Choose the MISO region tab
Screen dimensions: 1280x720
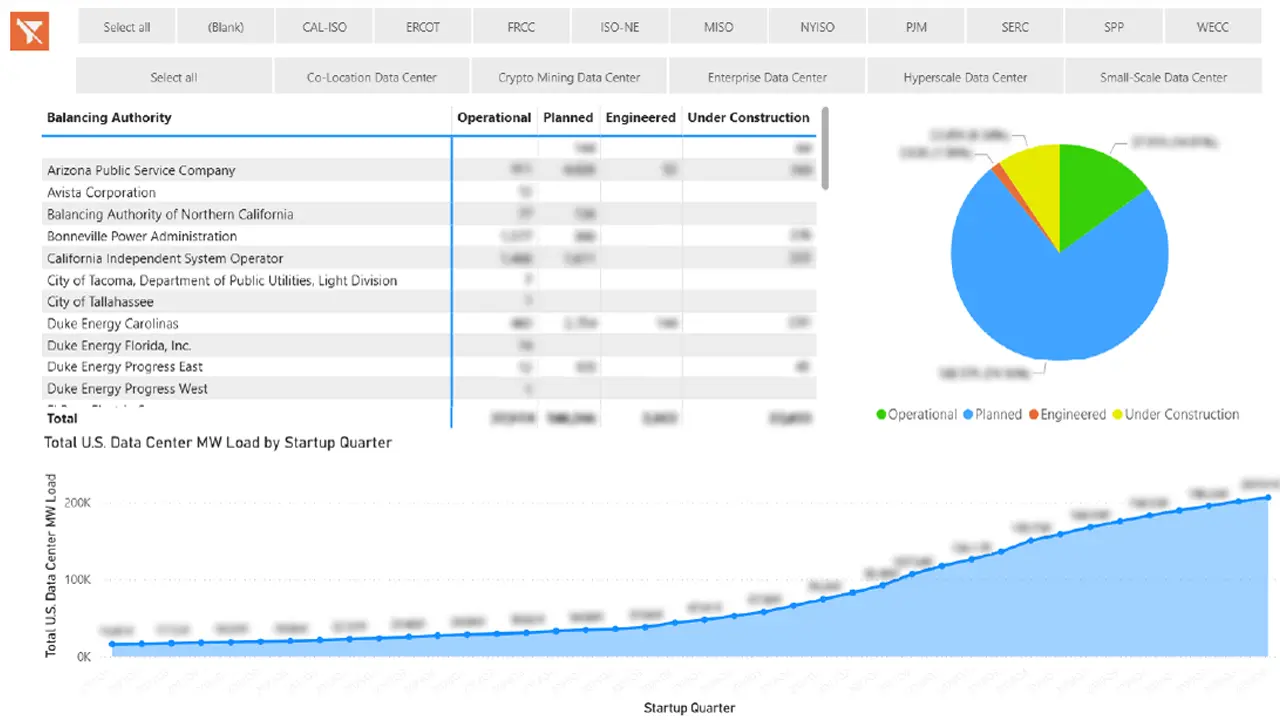click(718, 27)
